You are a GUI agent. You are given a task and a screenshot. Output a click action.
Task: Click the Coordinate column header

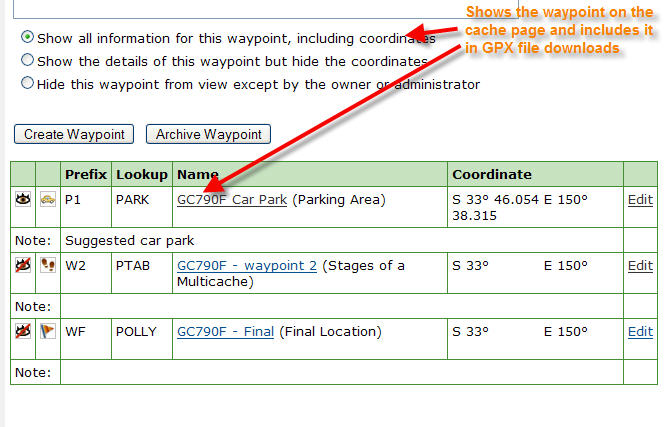click(x=491, y=174)
